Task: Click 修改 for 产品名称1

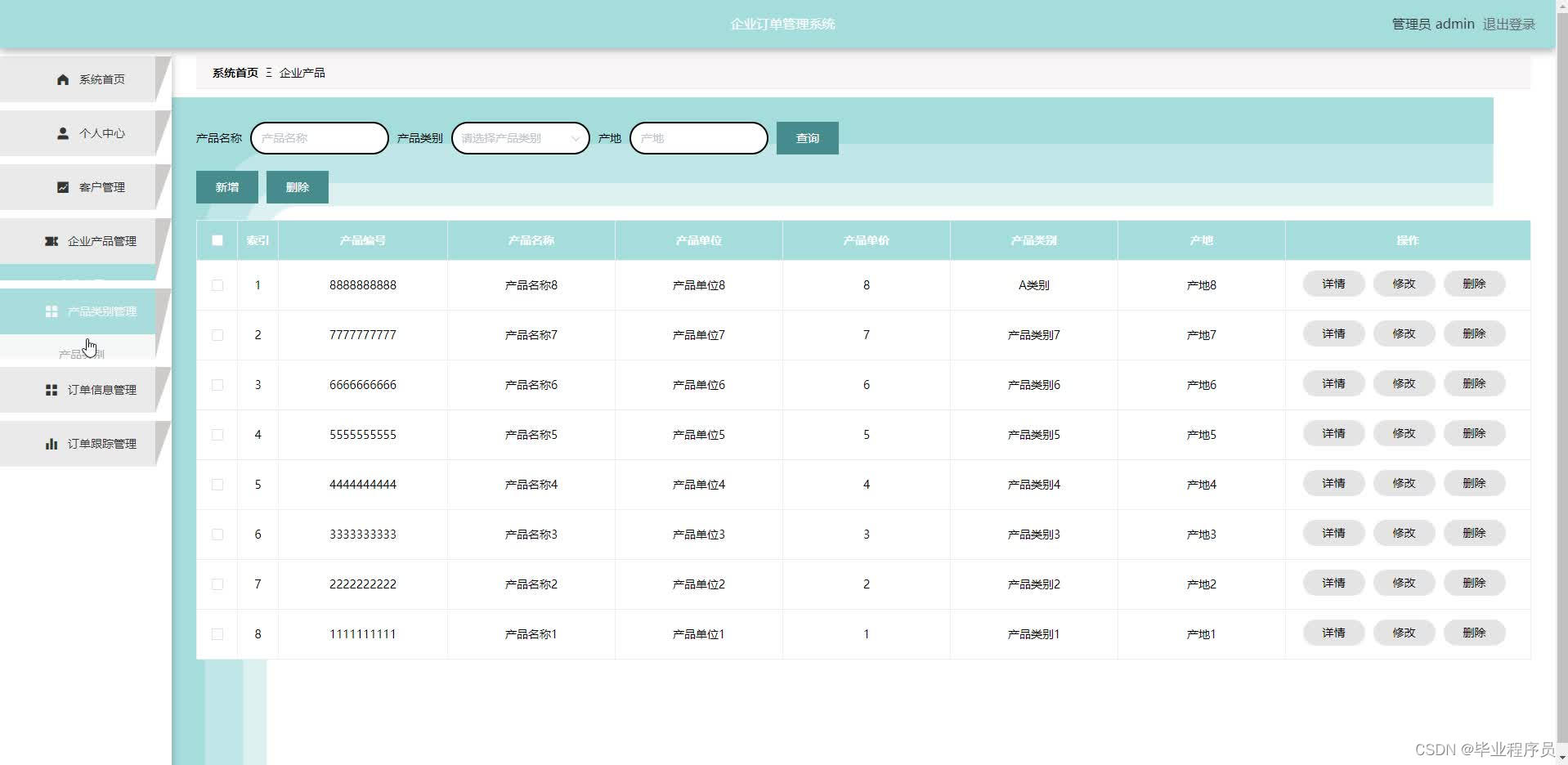Action: 1404,633
